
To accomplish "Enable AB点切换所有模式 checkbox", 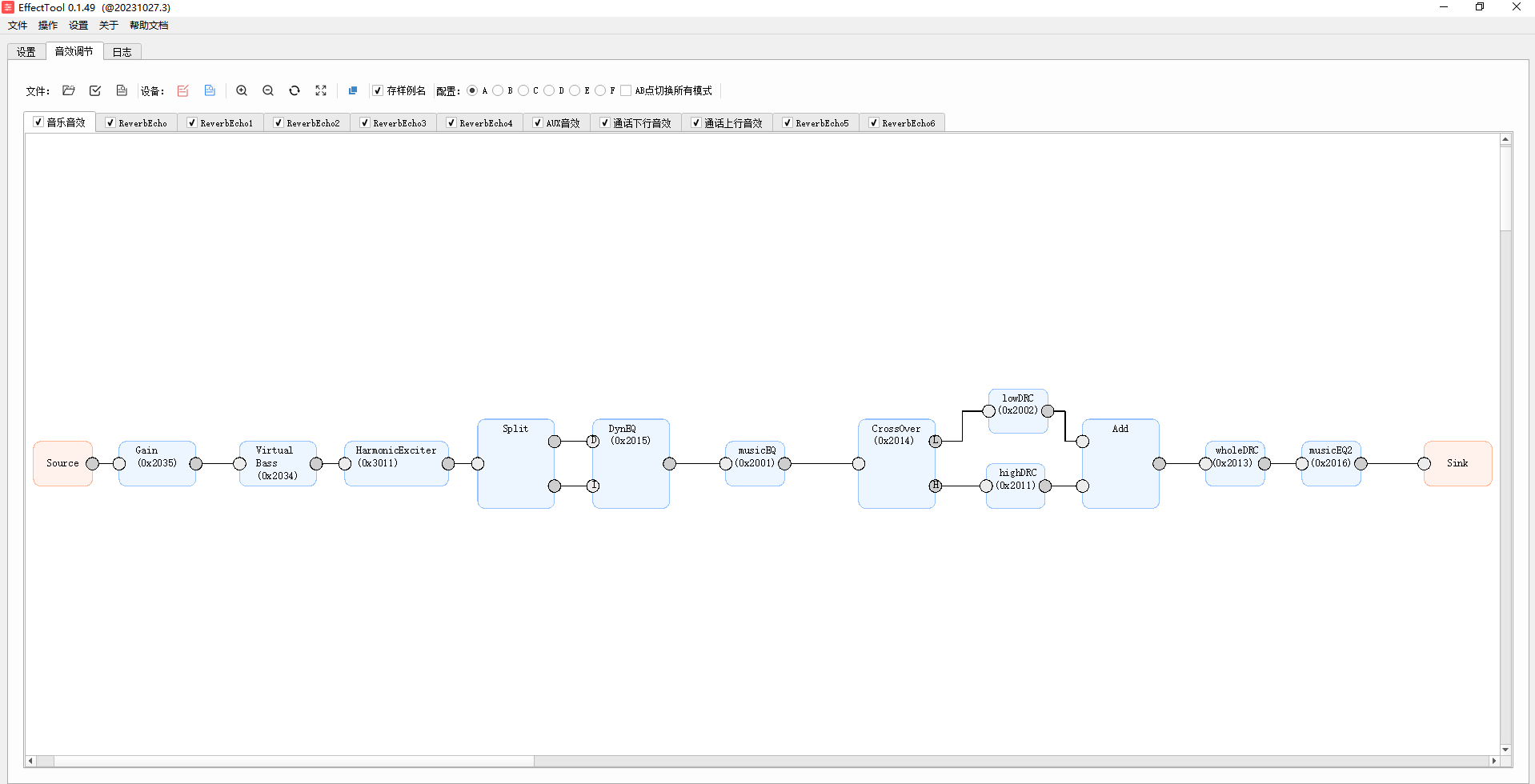I will point(626,90).
